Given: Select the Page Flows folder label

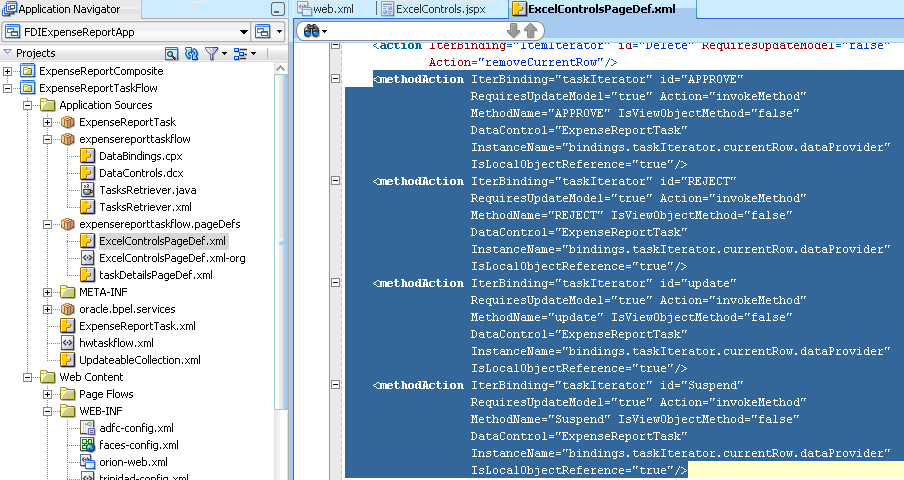Looking at the screenshot, I should click(106, 394).
